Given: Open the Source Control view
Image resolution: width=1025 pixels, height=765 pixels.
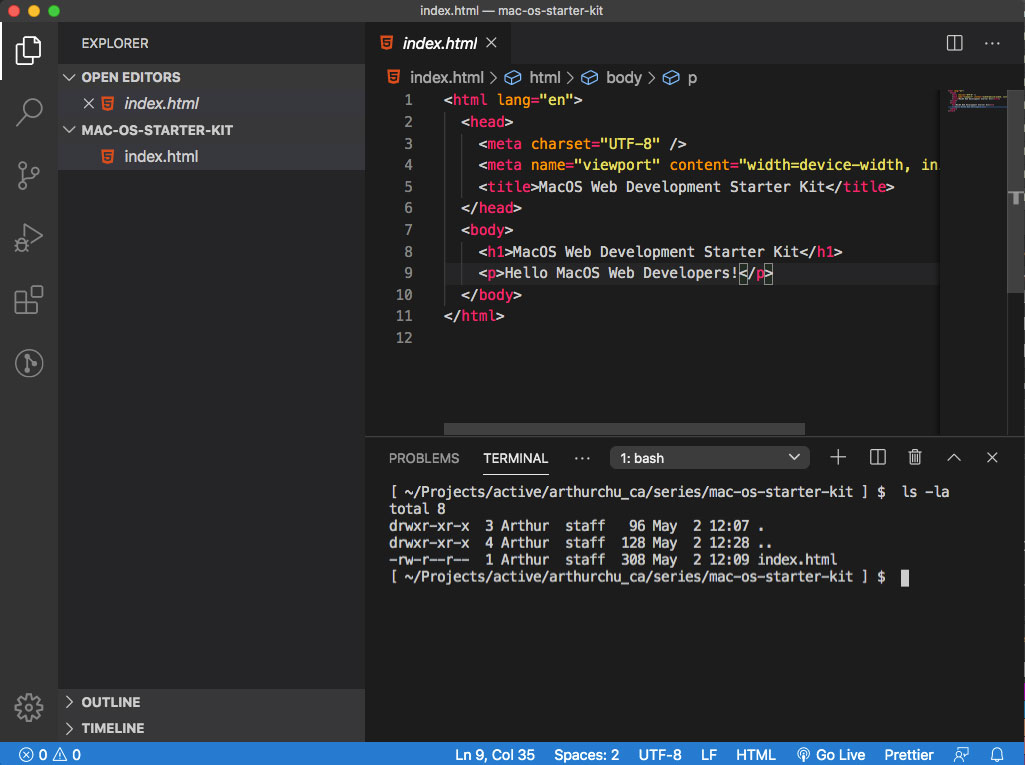Looking at the screenshot, I should [x=28, y=175].
